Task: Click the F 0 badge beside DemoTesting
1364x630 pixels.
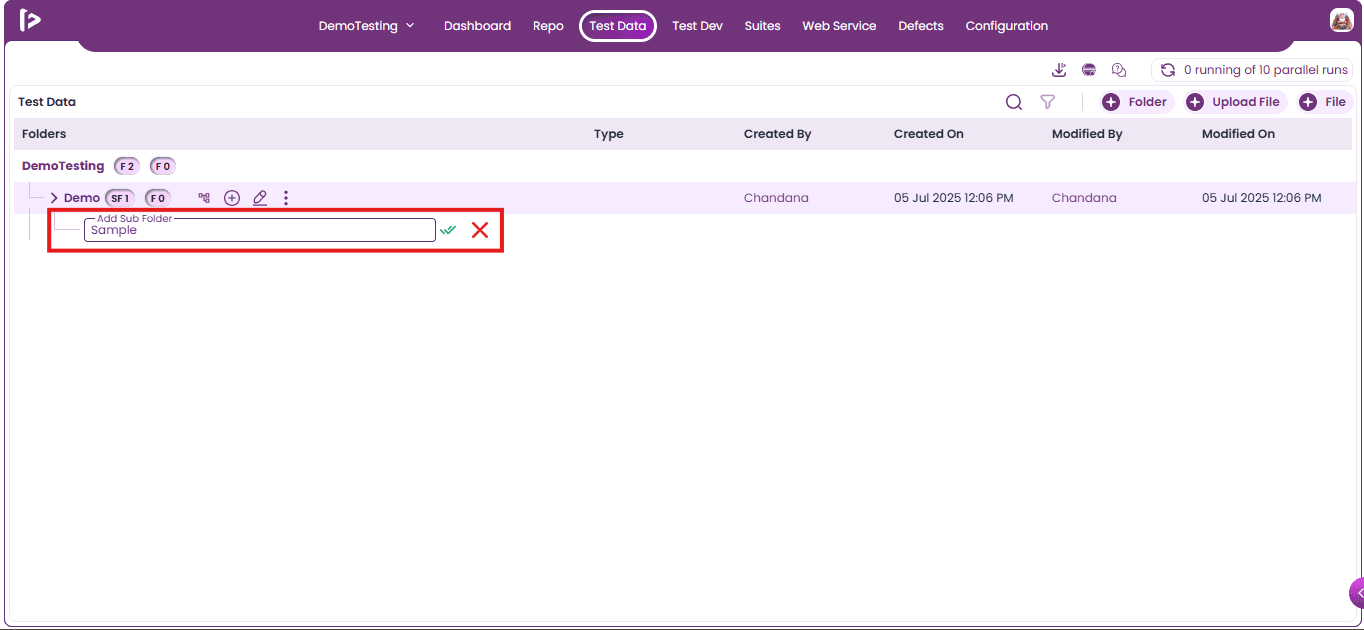Action: click(163, 166)
